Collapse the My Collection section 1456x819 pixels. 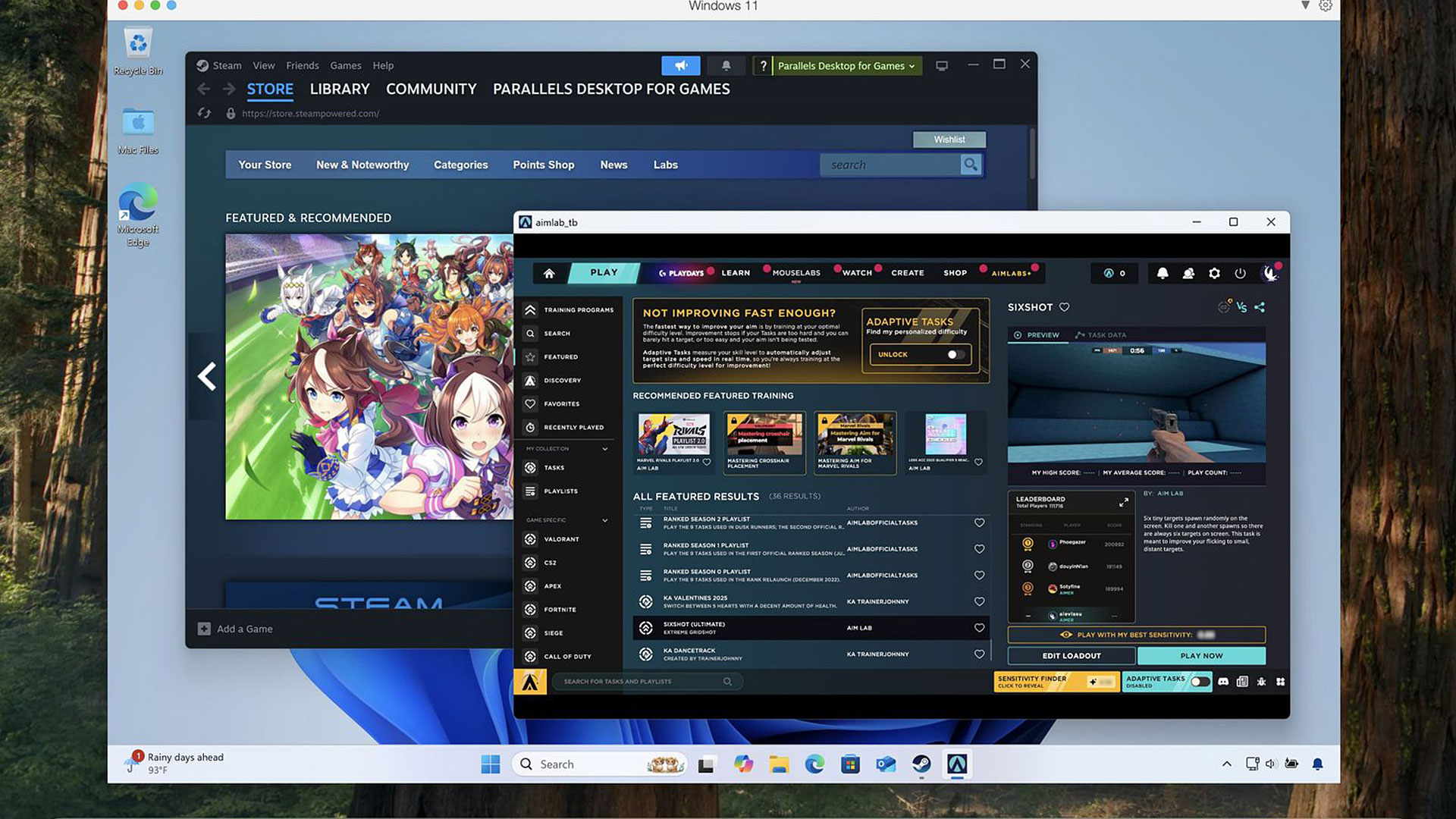605,449
